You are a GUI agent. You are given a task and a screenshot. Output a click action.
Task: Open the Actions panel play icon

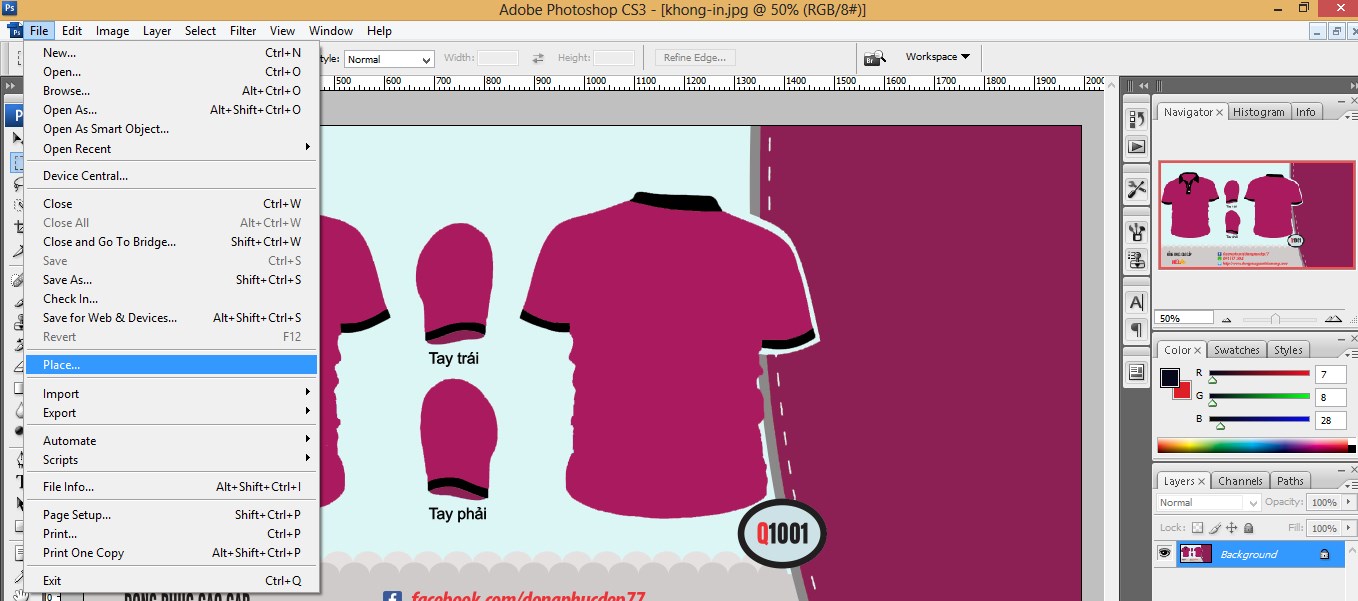[x=1136, y=147]
